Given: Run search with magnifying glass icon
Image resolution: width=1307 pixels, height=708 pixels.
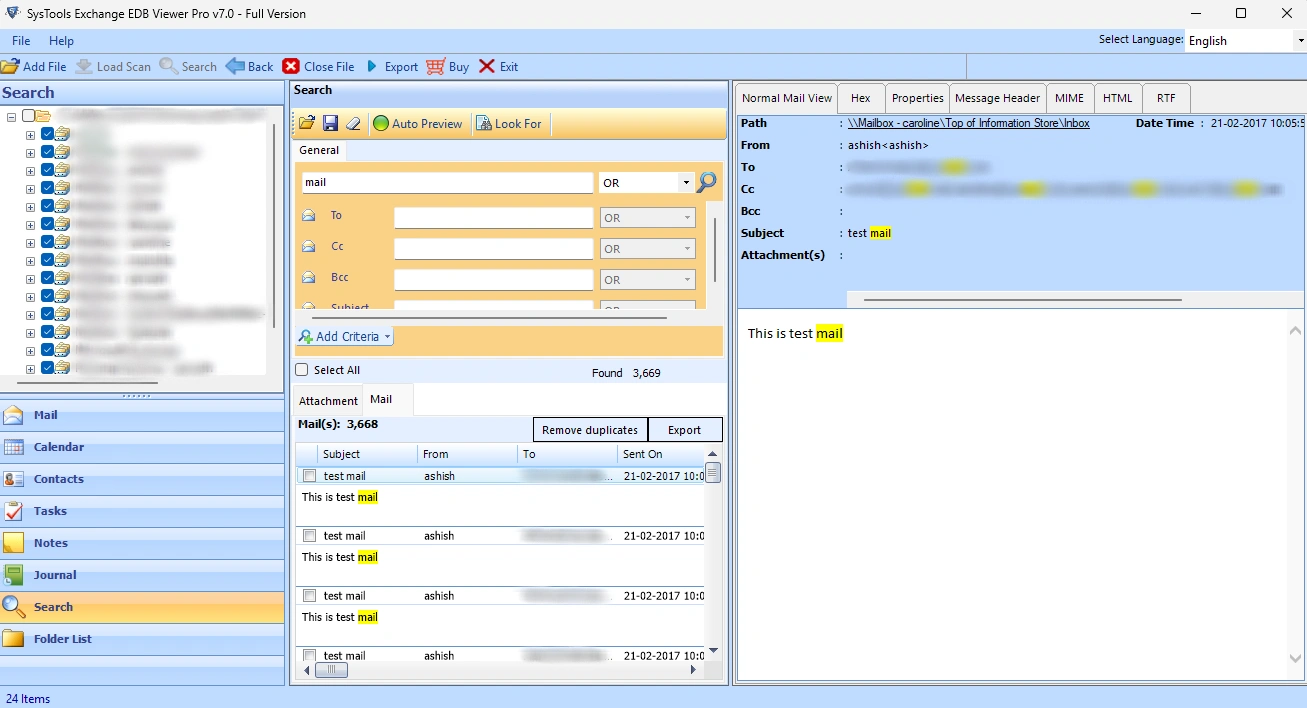Looking at the screenshot, I should [x=707, y=182].
